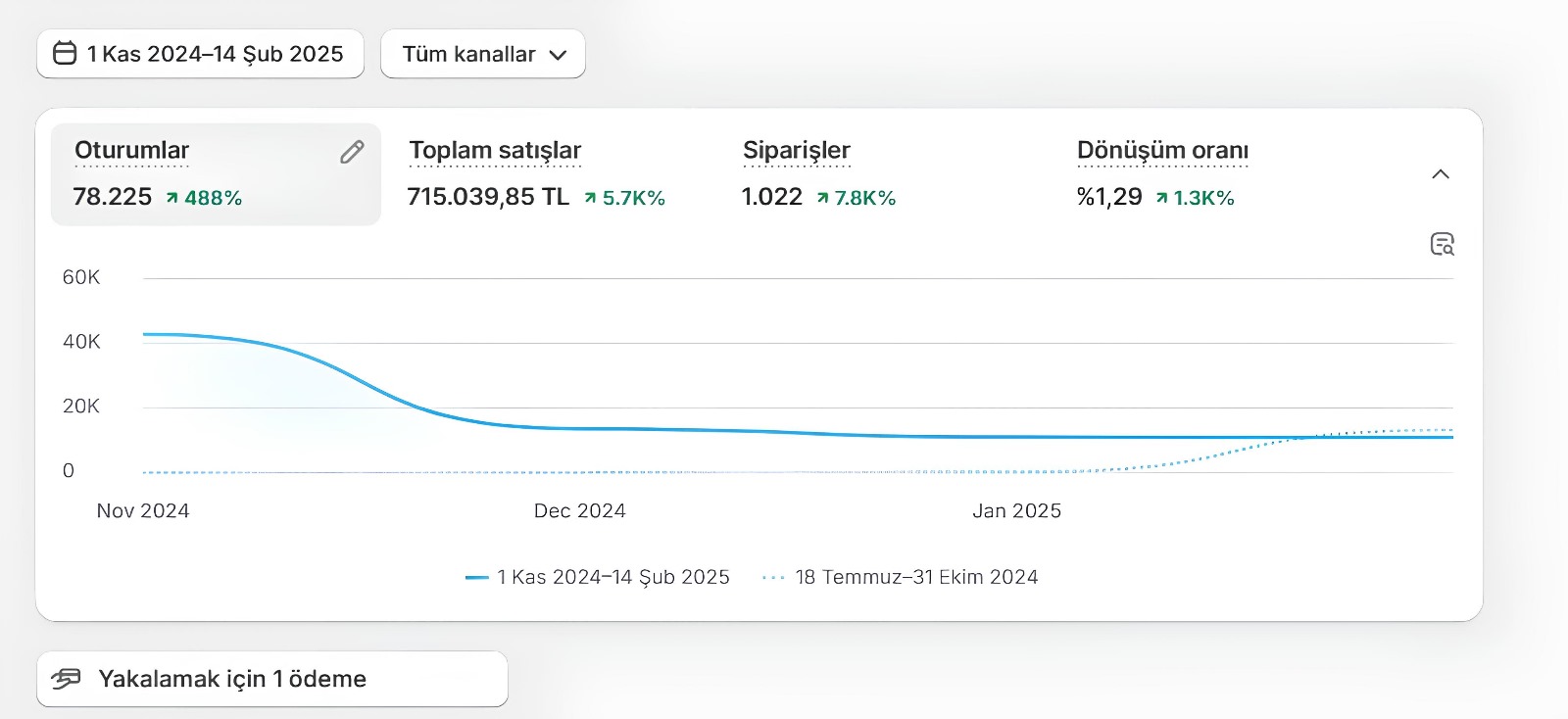Click the calendar icon in date range button
The height and width of the screenshot is (719, 1568).
point(65,53)
